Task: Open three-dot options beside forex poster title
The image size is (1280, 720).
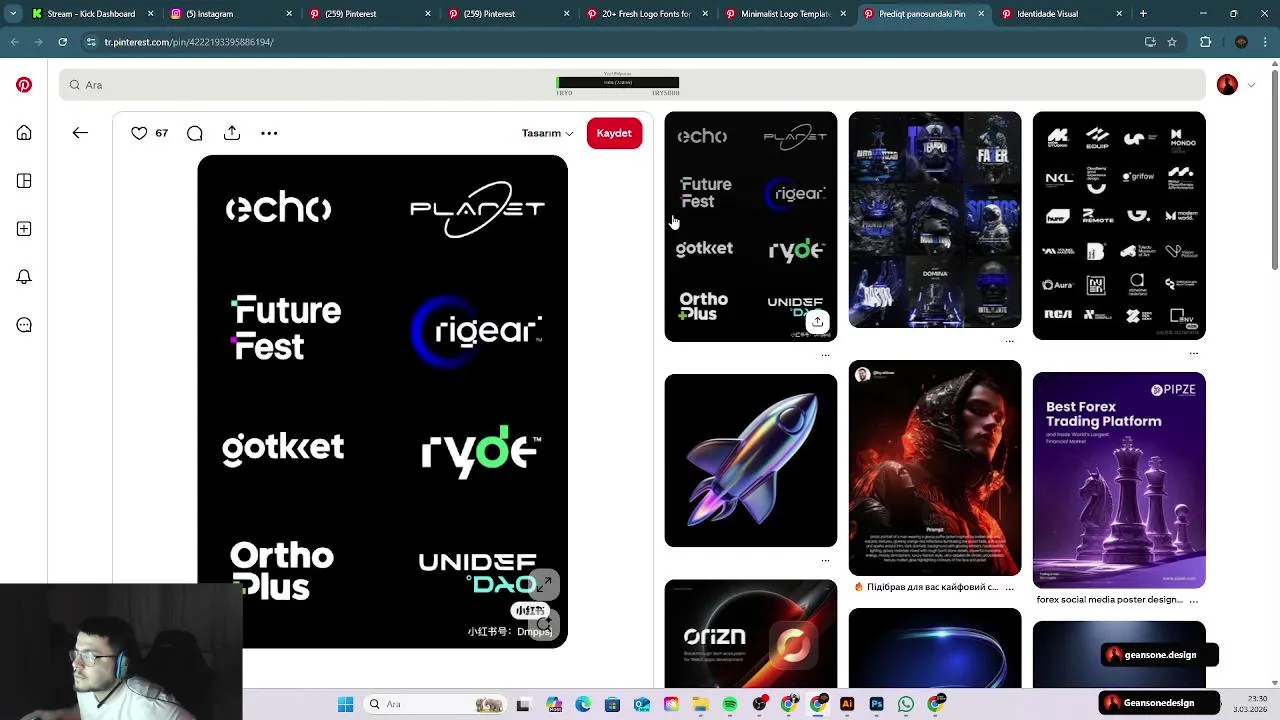Action: [x=1194, y=600]
